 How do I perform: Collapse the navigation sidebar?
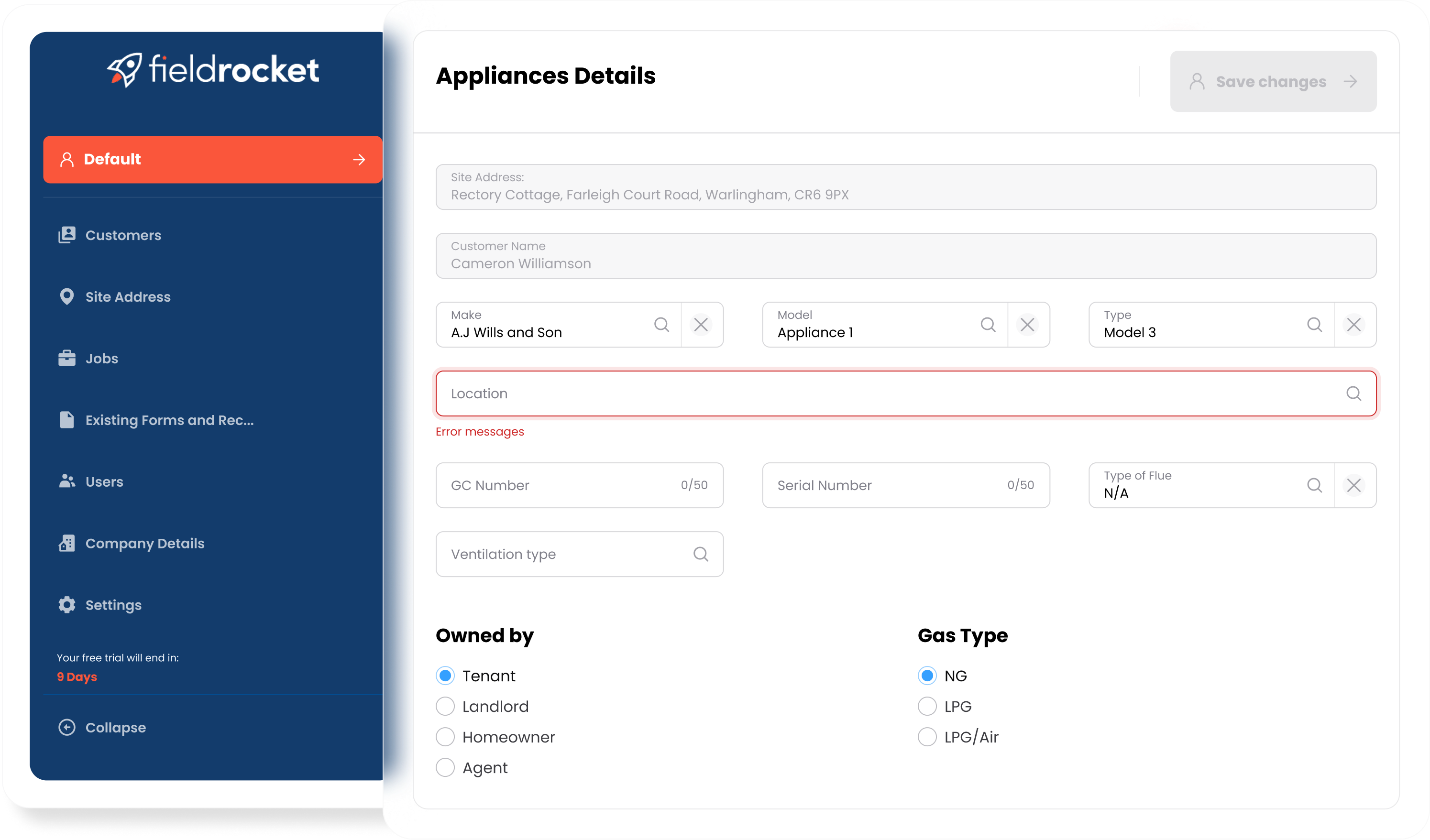point(102,727)
